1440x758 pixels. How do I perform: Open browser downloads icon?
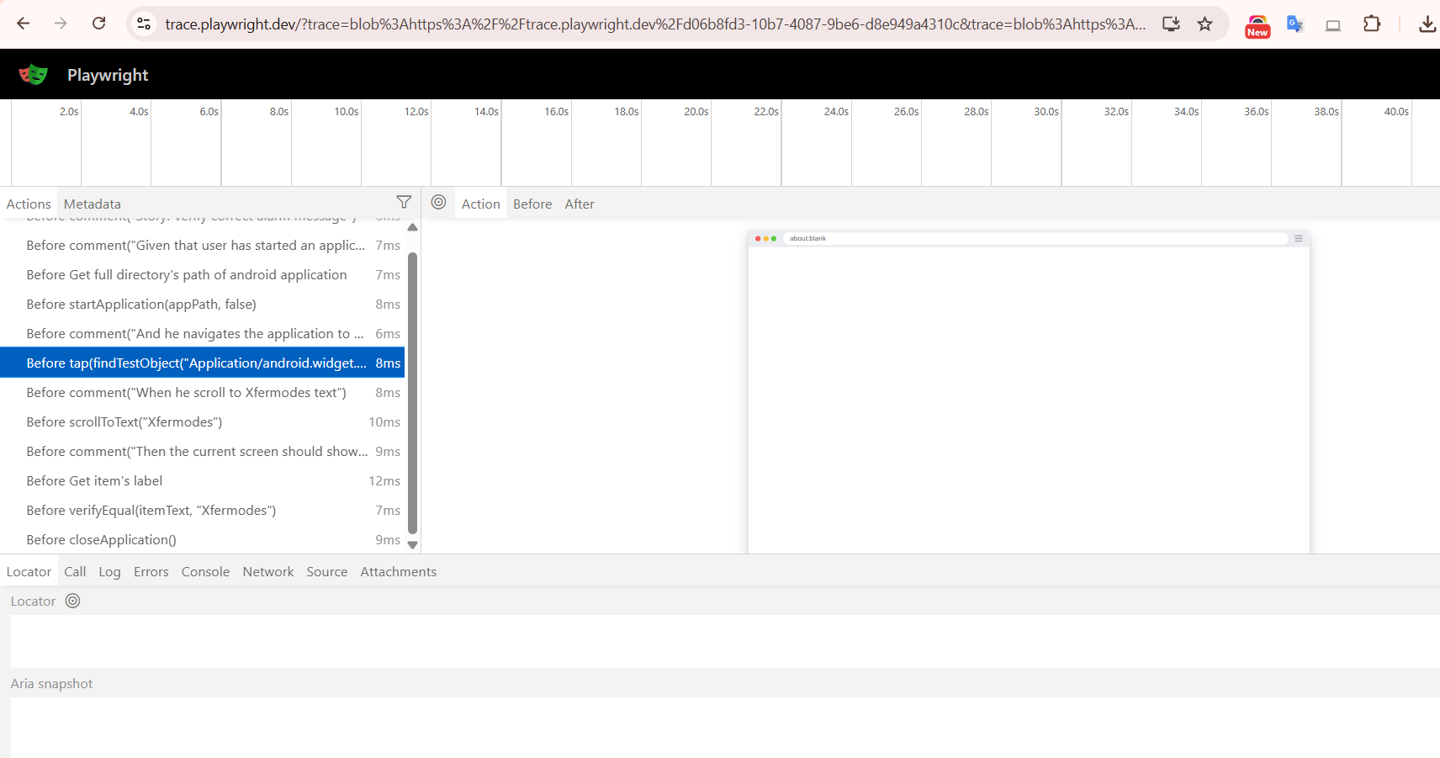click(1427, 23)
